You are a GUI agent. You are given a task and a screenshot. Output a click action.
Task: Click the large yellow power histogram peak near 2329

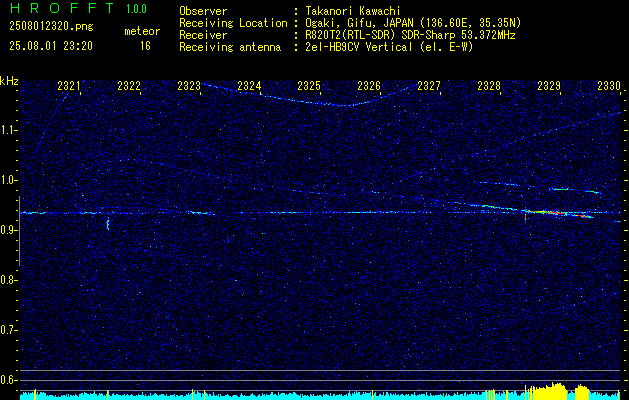(x=550, y=392)
